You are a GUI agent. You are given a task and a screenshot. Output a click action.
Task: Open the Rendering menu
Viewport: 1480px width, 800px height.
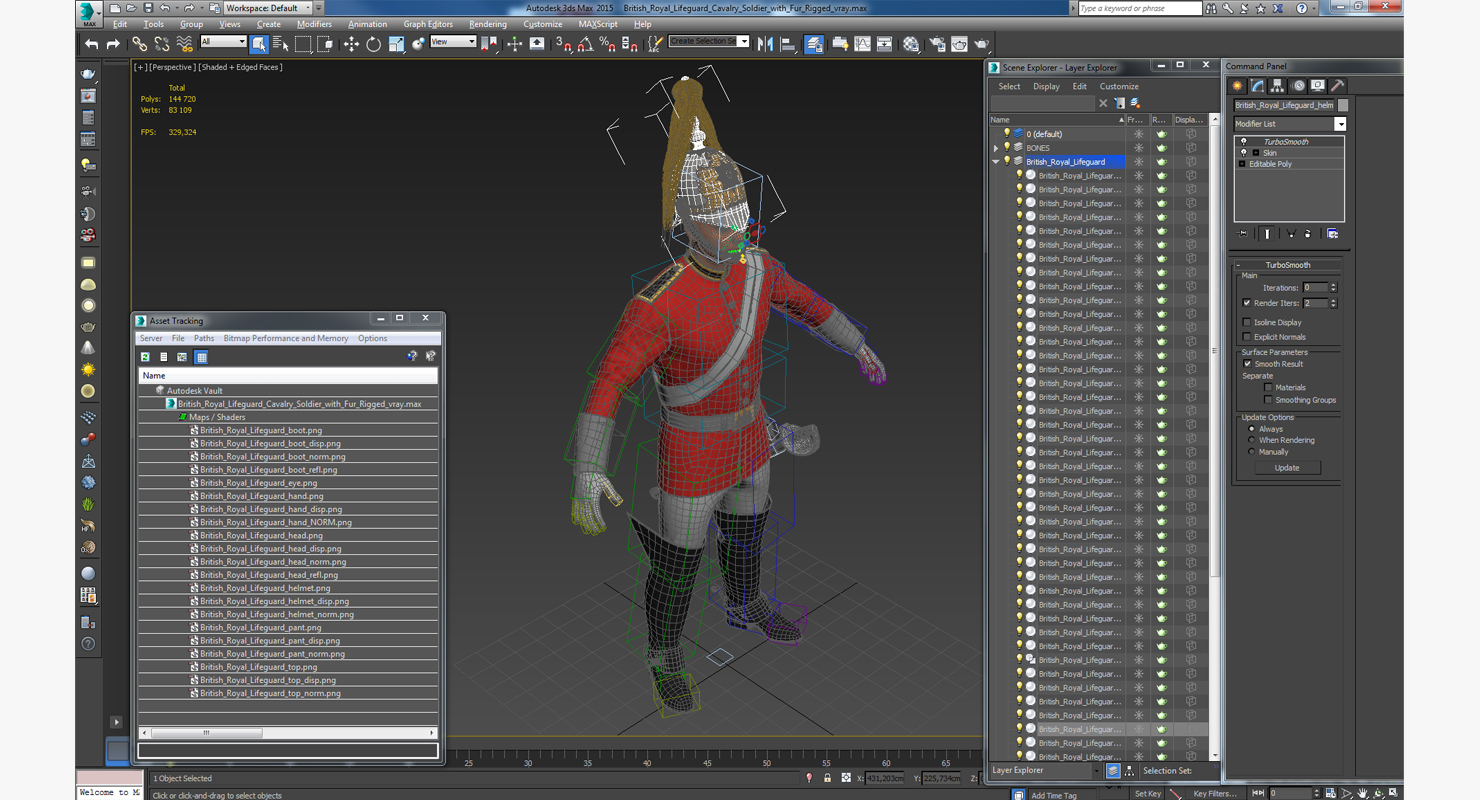[x=487, y=24]
